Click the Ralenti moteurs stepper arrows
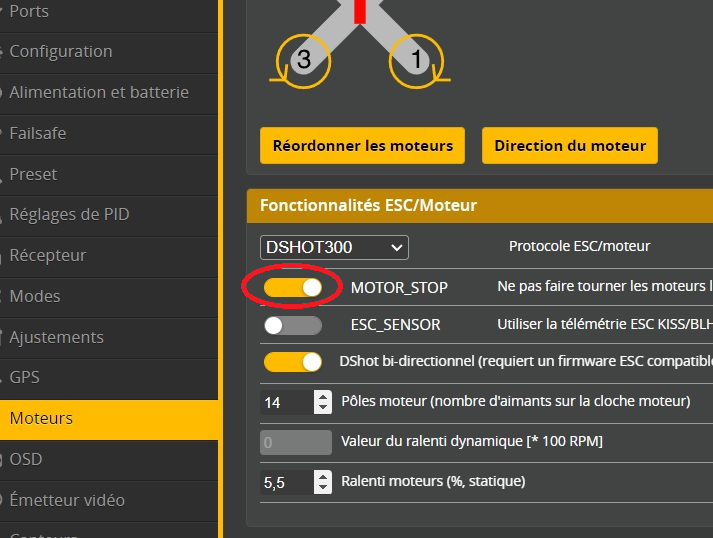The height and width of the screenshot is (538, 713). 322,482
